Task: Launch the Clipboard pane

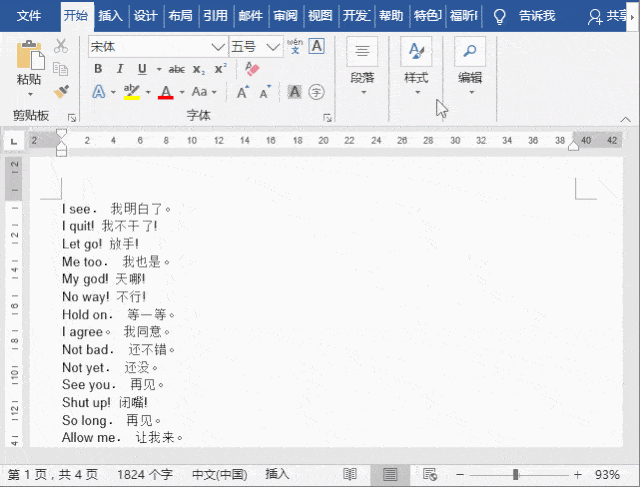Action: (72, 118)
